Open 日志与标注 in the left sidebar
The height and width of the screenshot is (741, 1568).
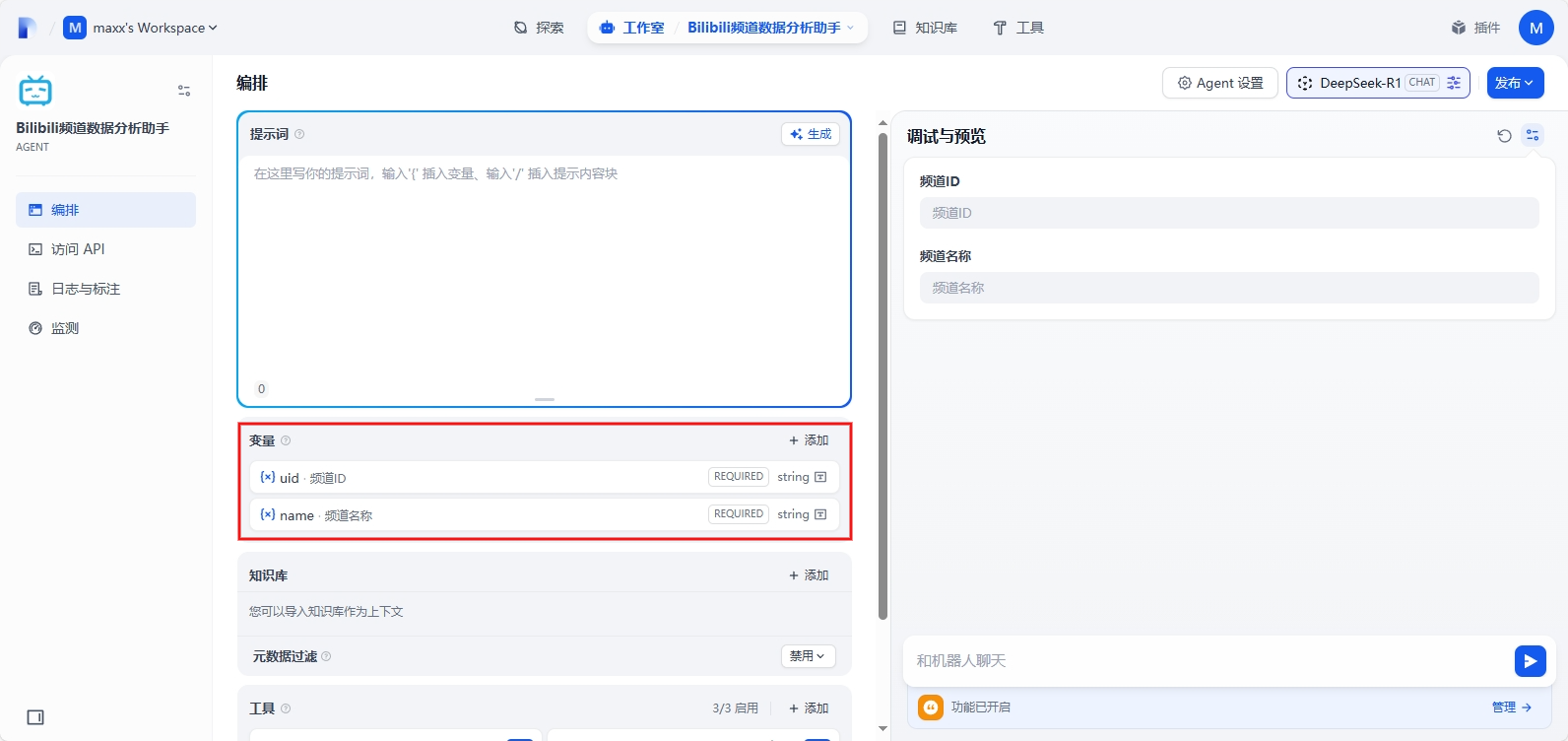click(105, 289)
